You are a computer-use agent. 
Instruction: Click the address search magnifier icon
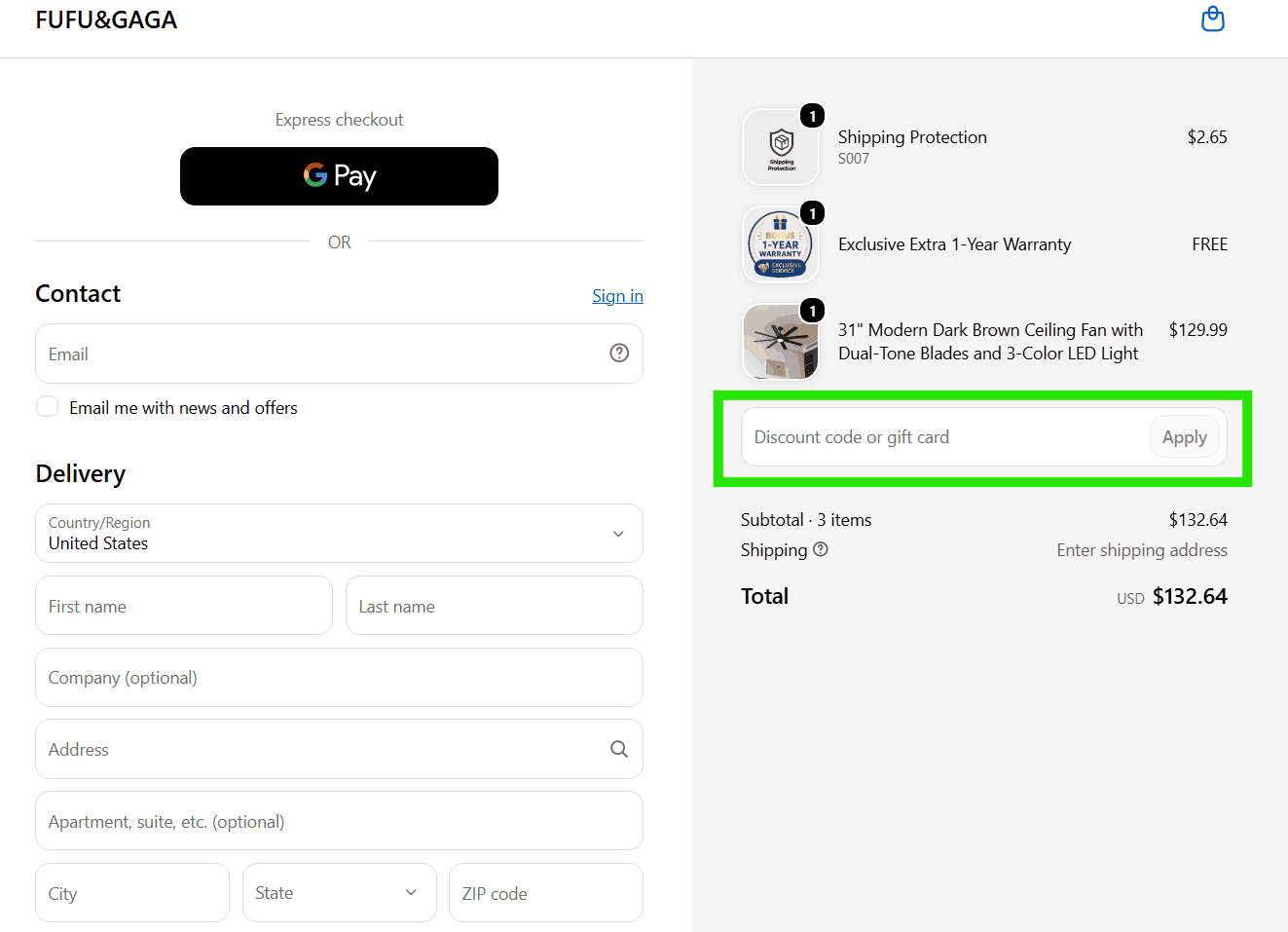[619, 749]
